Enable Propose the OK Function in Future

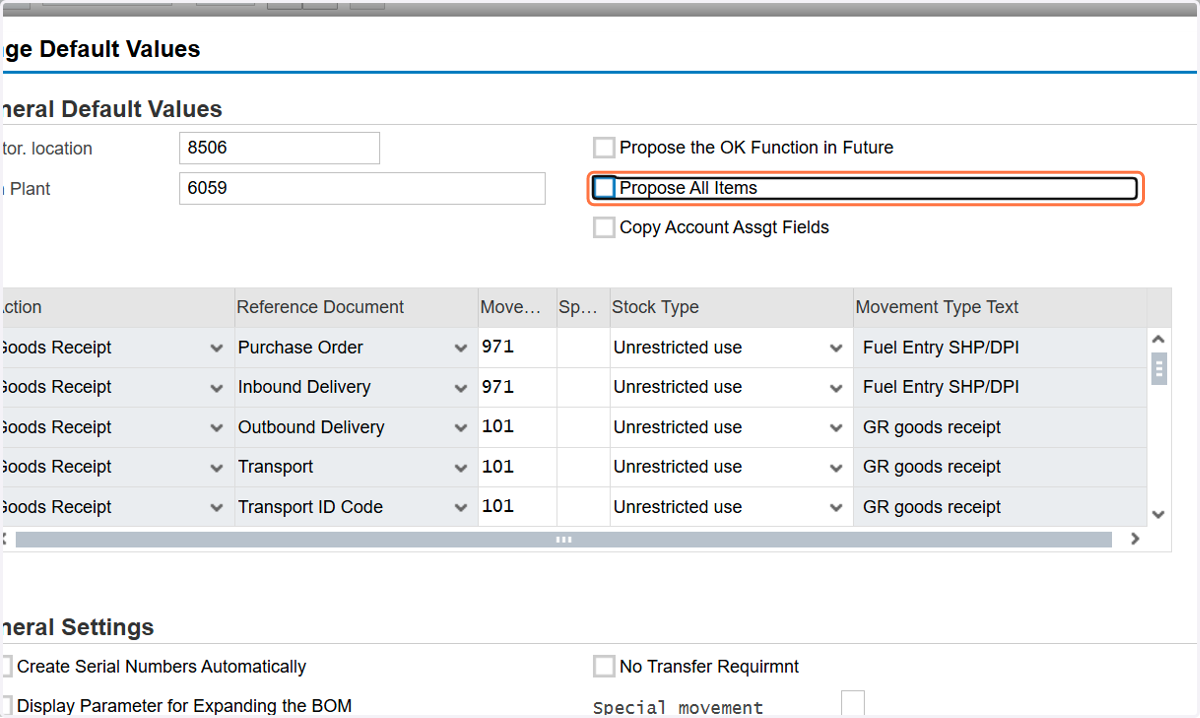(604, 148)
